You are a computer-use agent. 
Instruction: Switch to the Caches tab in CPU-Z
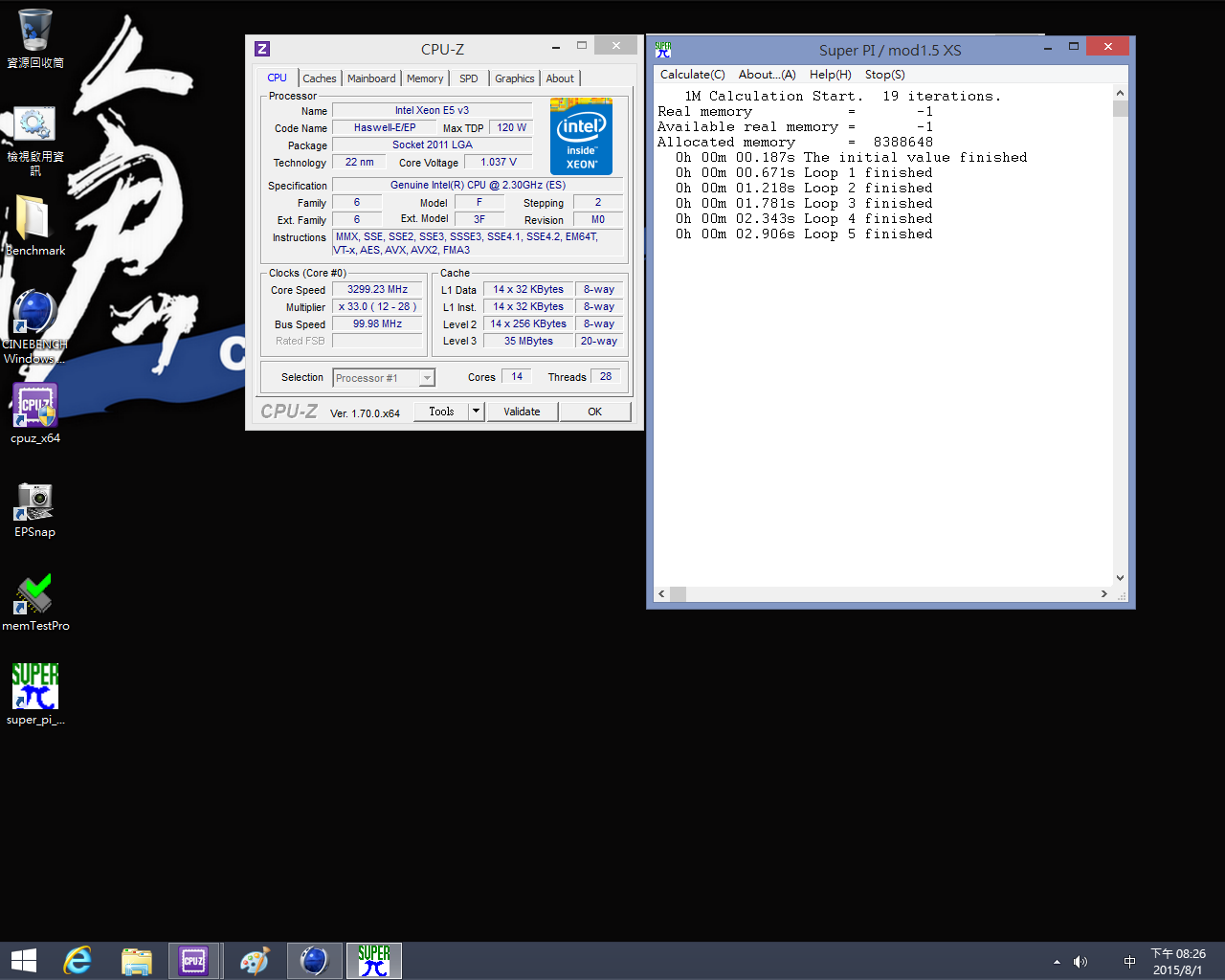coord(320,78)
